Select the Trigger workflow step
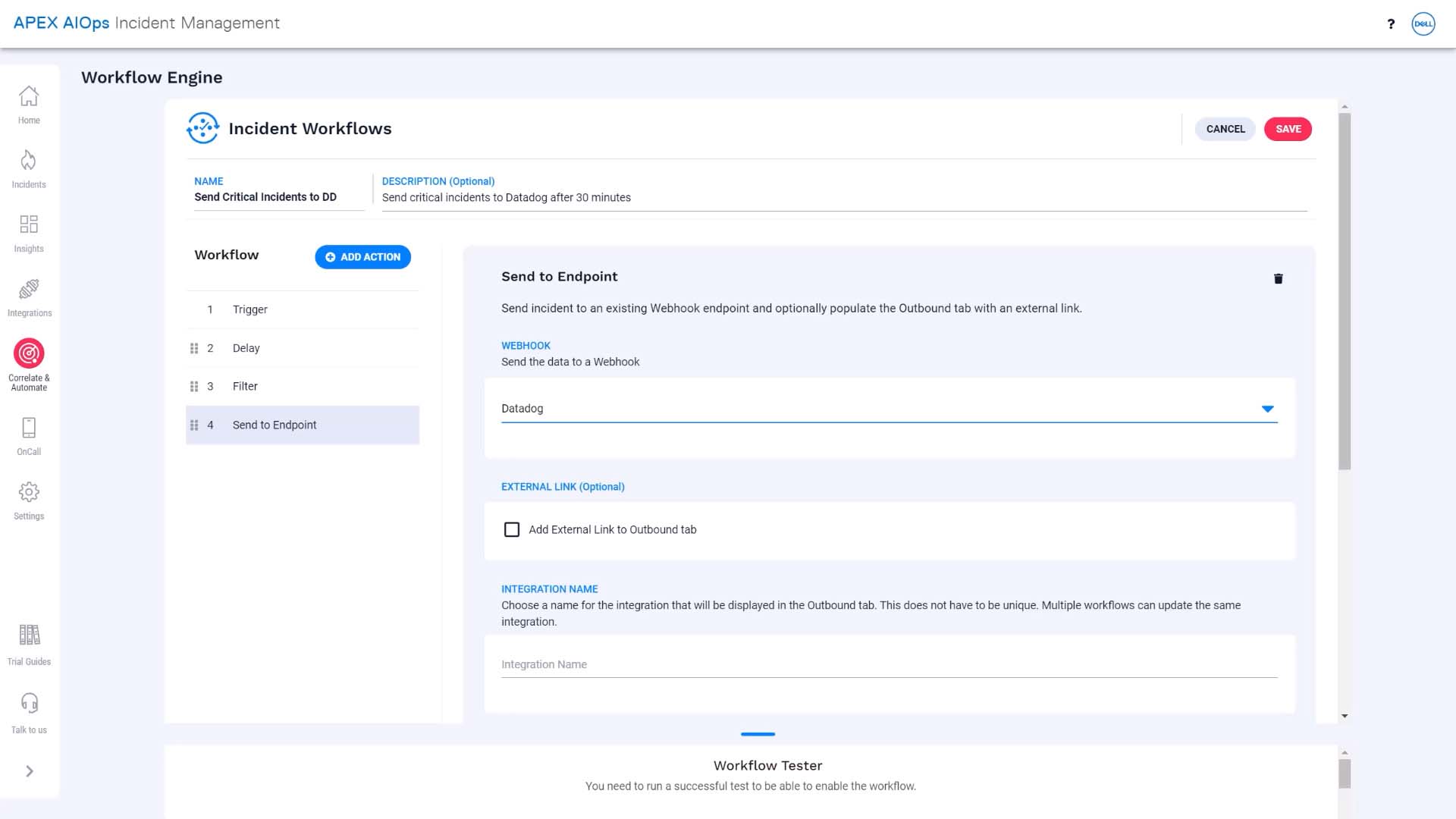This screenshot has width=1456, height=819. (303, 309)
